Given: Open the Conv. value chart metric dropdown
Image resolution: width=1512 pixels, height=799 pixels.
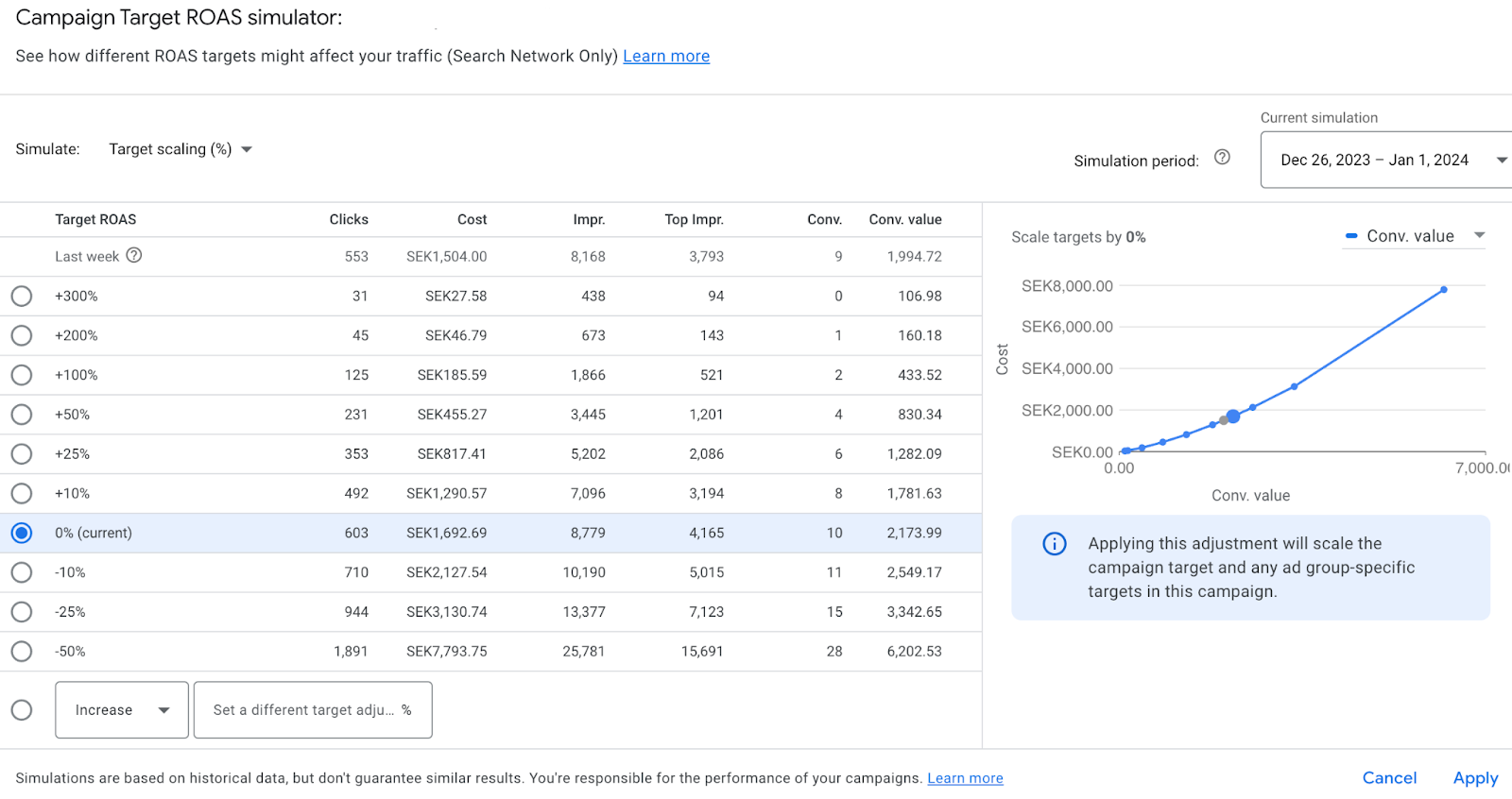Looking at the screenshot, I should pos(1414,236).
